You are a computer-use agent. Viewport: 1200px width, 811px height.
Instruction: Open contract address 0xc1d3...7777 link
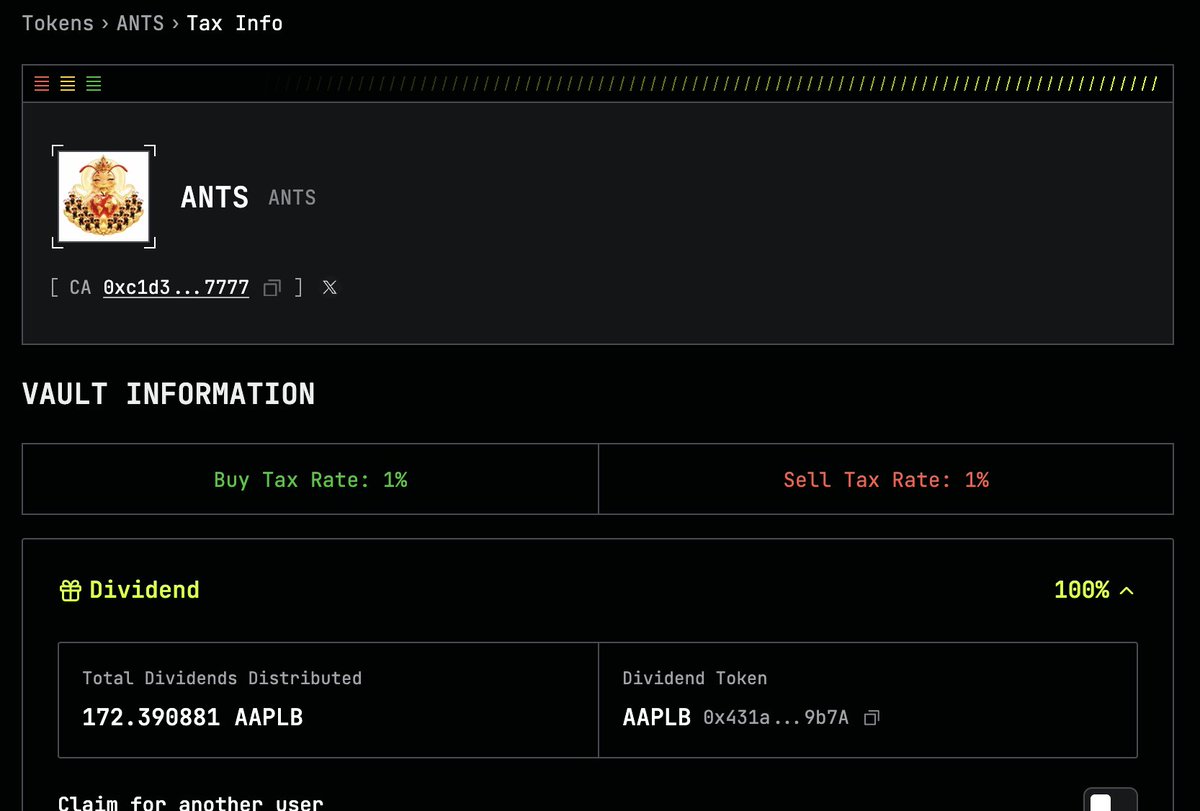pyautogui.click(x=176, y=288)
